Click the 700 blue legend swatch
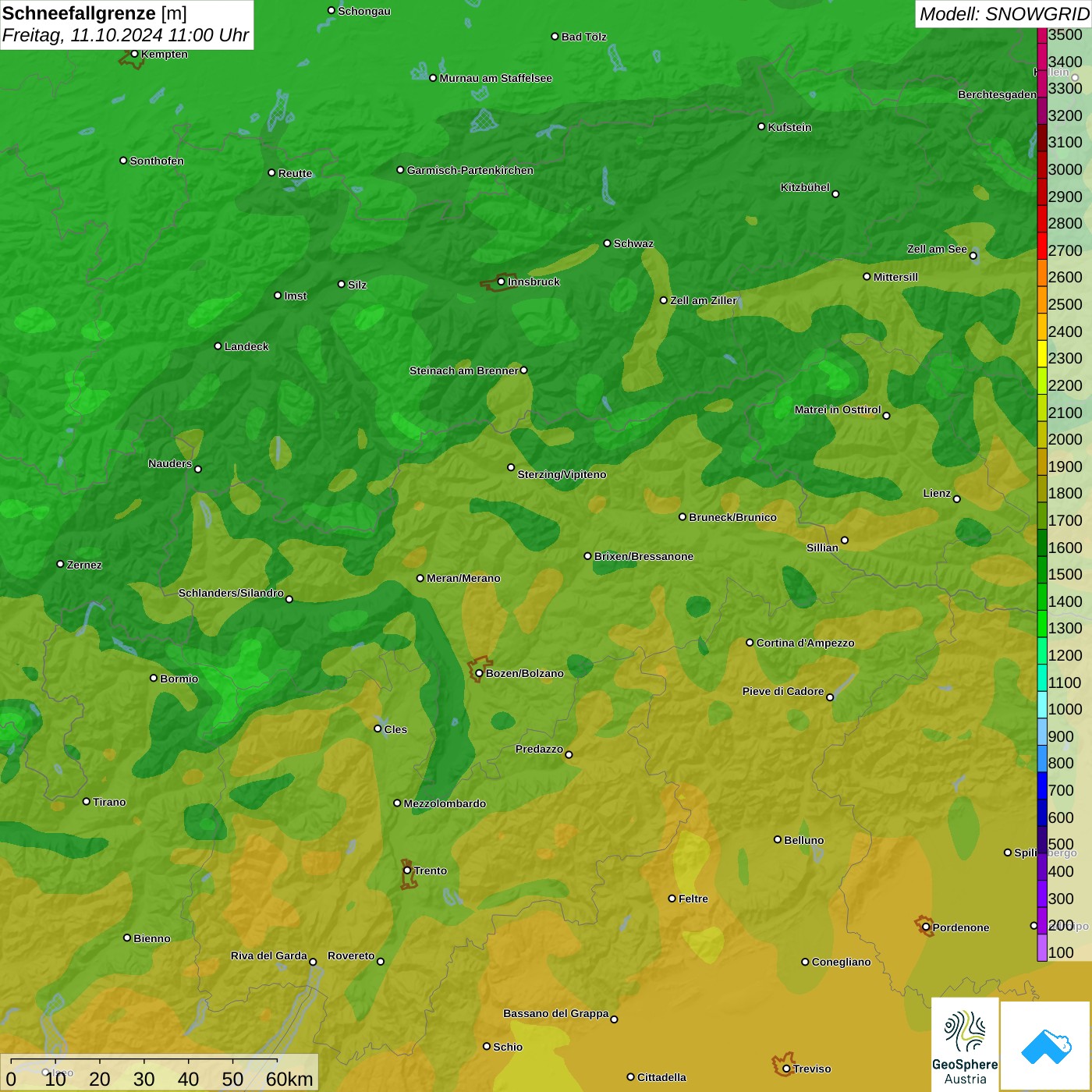Image resolution: width=1092 pixels, height=1092 pixels. [1042, 785]
